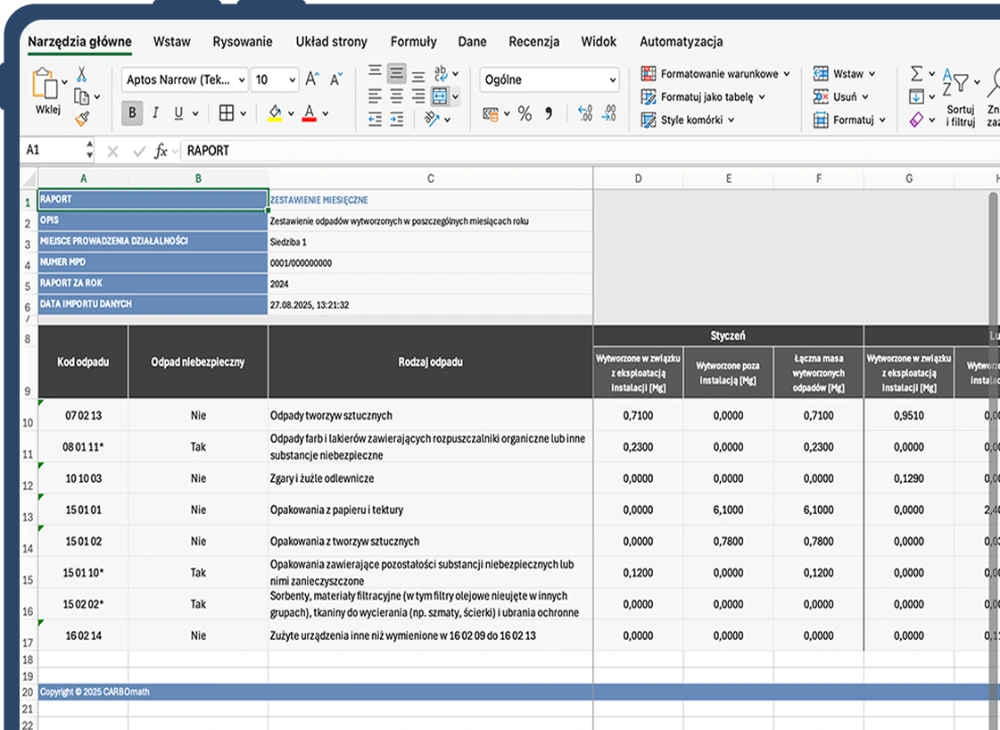Toggle Bold formatting
The width and height of the screenshot is (1000, 730).
pos(132,113)
